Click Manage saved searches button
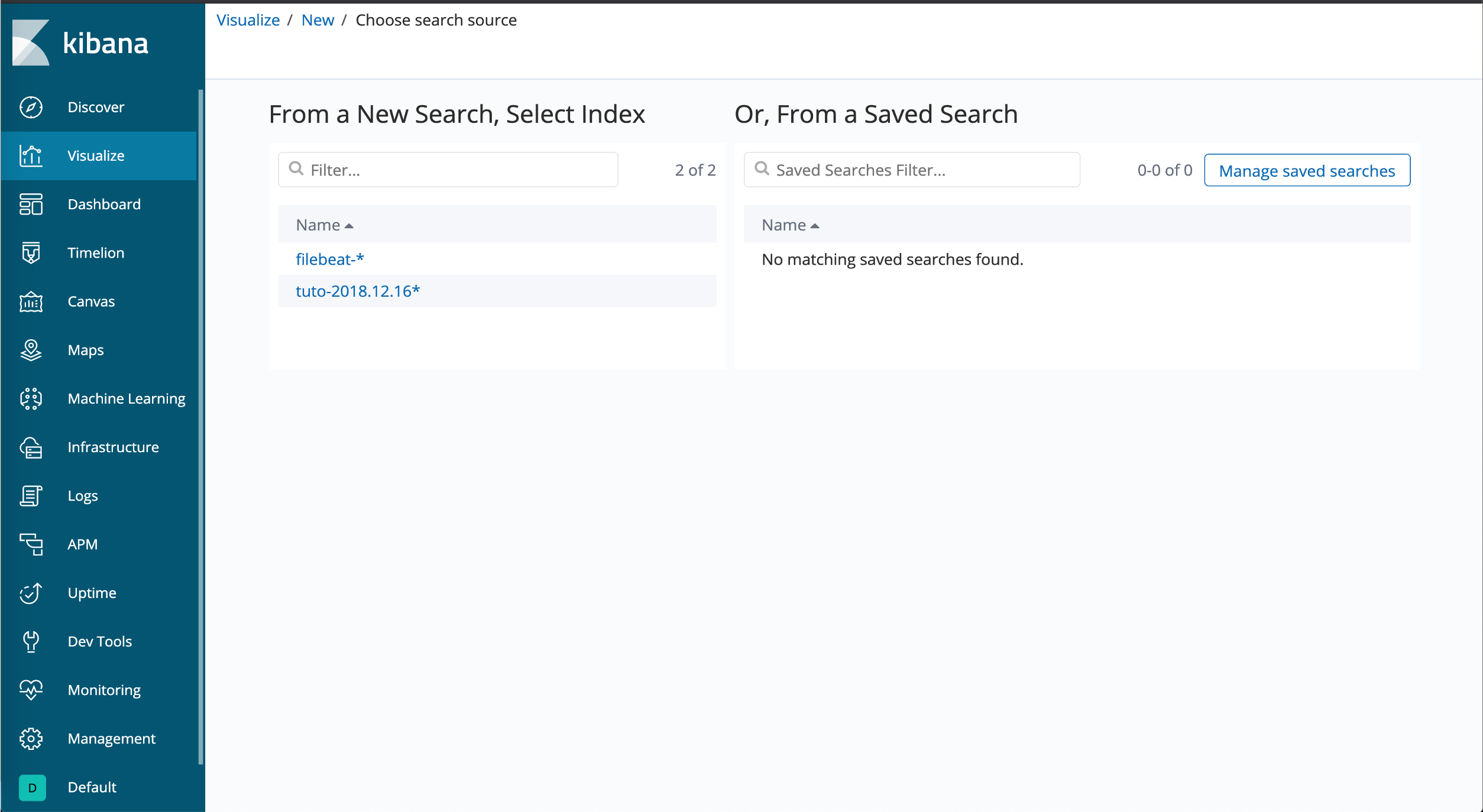1483x812 pixels. point(1307,171)
